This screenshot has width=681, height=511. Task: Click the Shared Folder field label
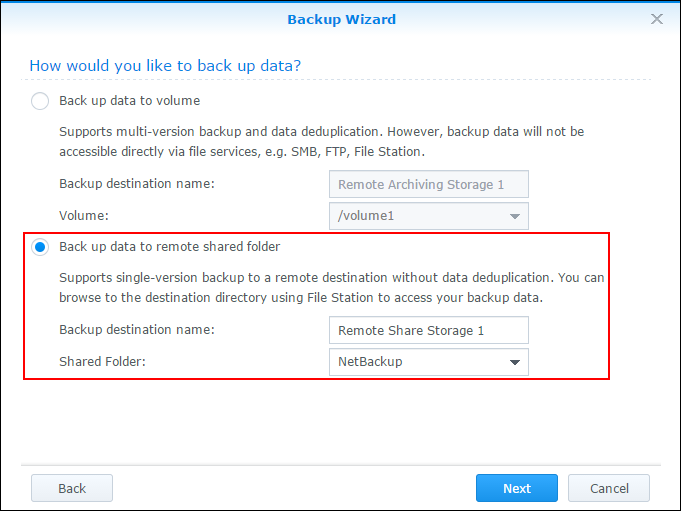tap(102, 361)
